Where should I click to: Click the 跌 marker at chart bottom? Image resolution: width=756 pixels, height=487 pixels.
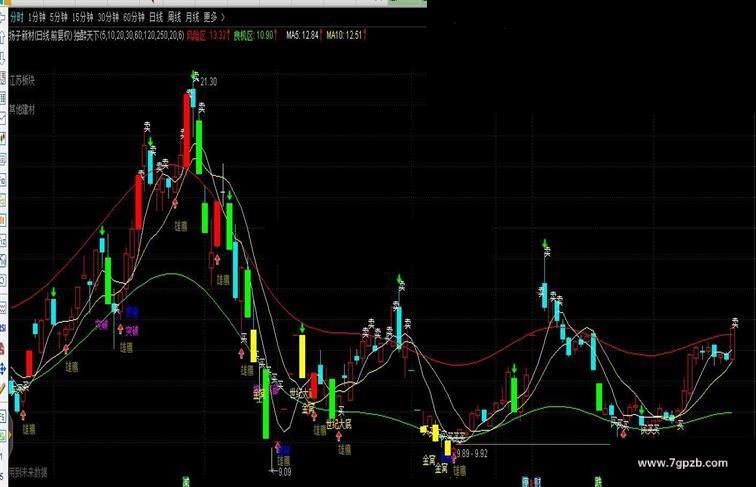point(598,481)
